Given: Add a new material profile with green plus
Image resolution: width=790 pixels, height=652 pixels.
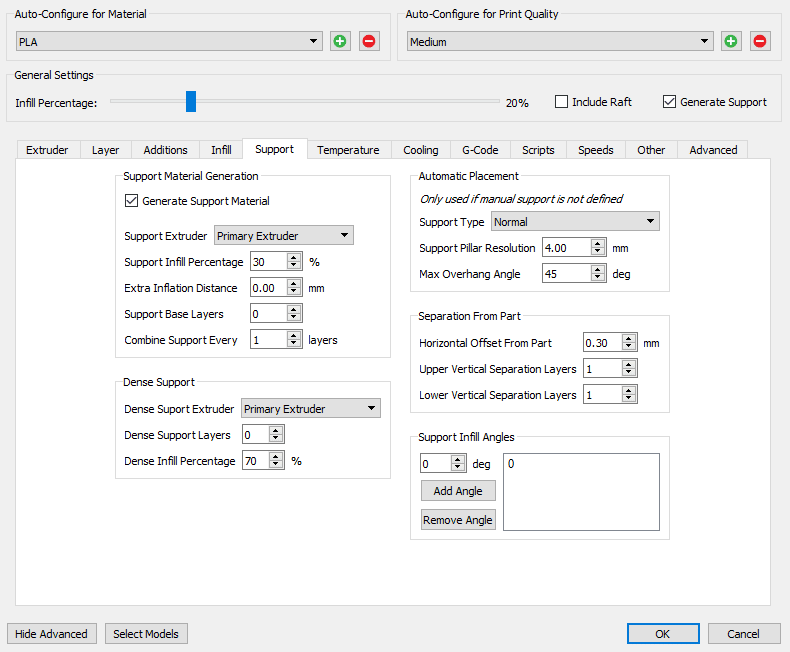Looking at the screenshot, I should tap(340, 41).
